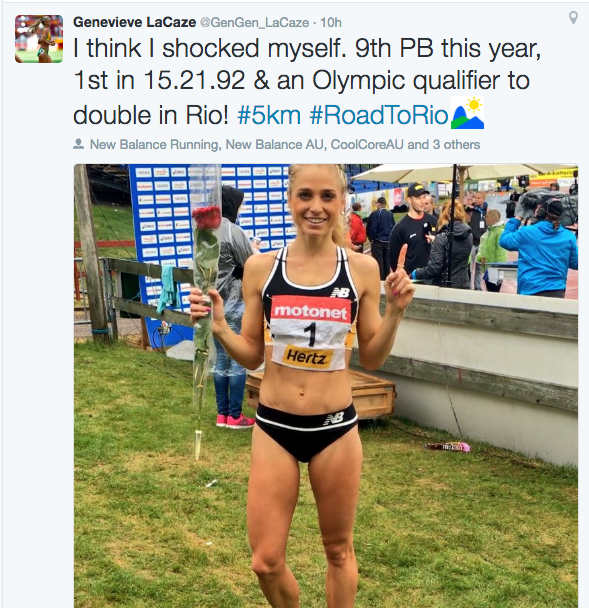Click the motonet race bib in photo
The width and height of the screenshot is (589, 608).
310,333
